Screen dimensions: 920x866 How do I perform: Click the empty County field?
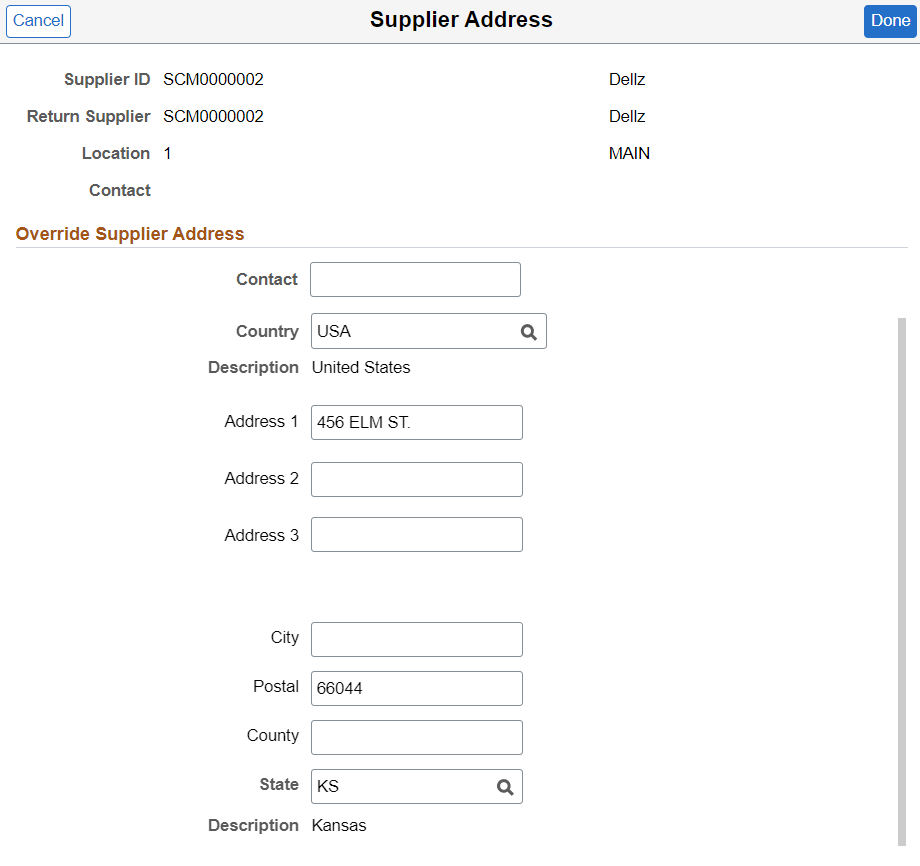[416, 736]
